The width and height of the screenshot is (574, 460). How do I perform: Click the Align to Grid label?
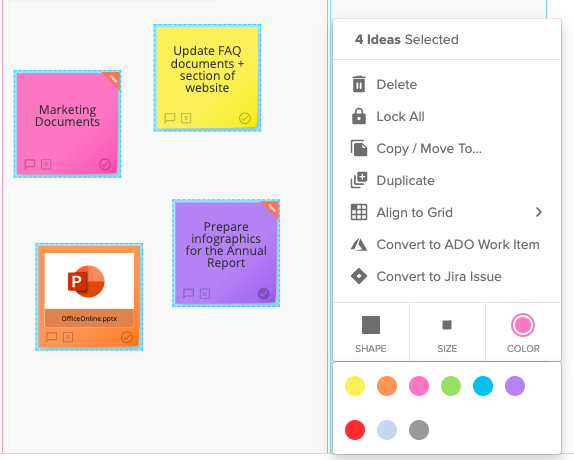tap(414, 212)
